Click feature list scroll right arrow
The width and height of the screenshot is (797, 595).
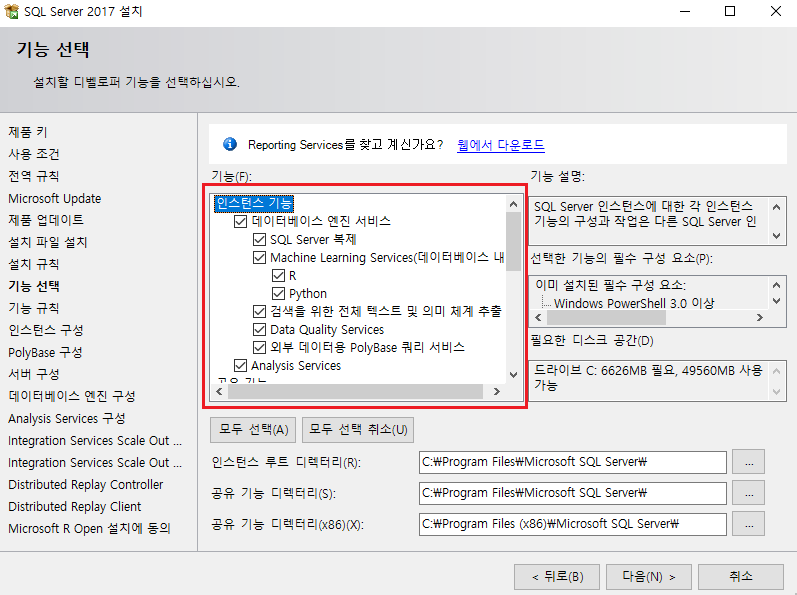(497, 391)
